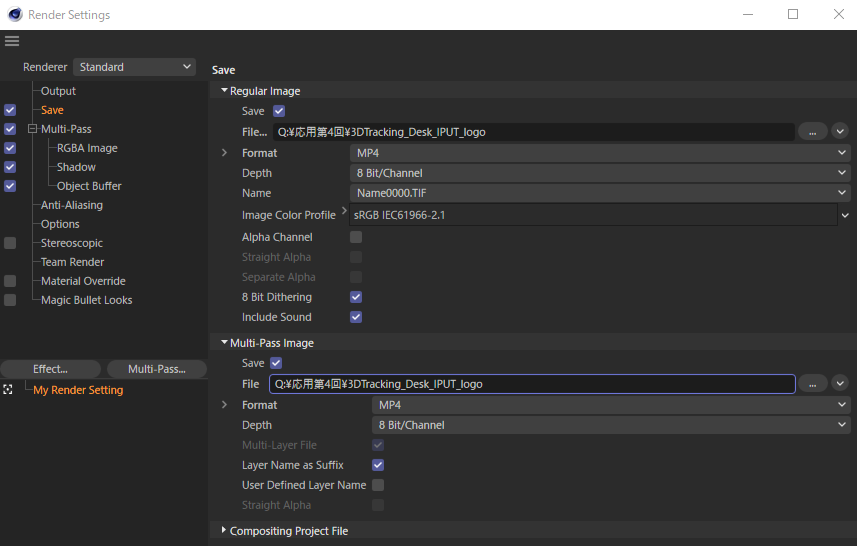Toggle Stereoscopic checkbox in sidebar
Image resolution: width=857 pixels, height=546 pixels.
point(10,243)
